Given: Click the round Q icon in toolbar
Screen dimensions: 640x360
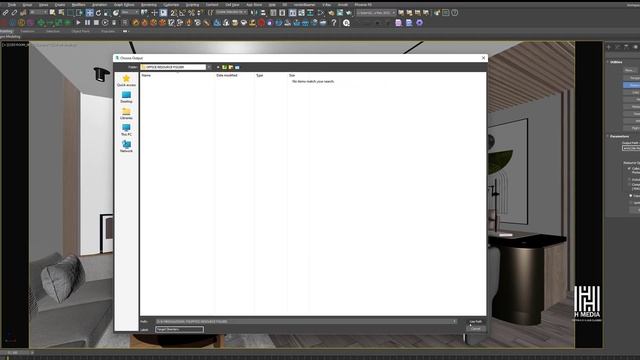Looking at the screenshot, I should click(346, 23).
